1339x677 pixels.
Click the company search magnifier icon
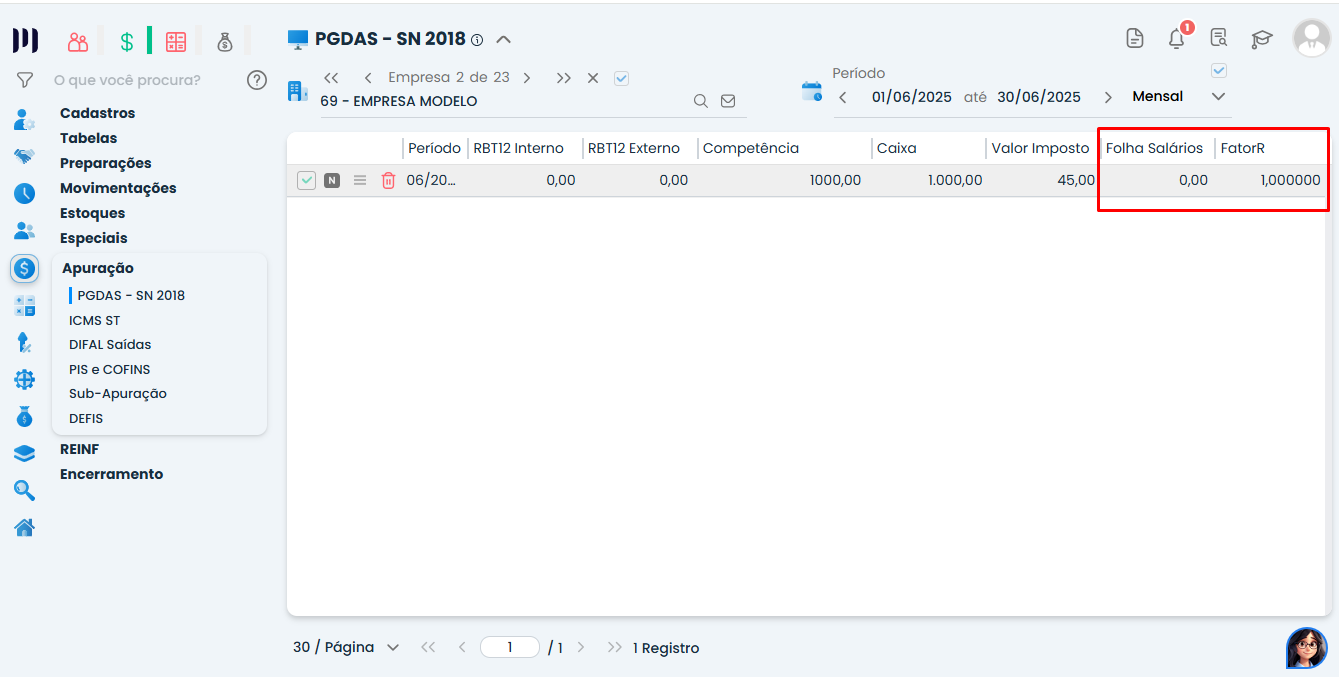701,101
